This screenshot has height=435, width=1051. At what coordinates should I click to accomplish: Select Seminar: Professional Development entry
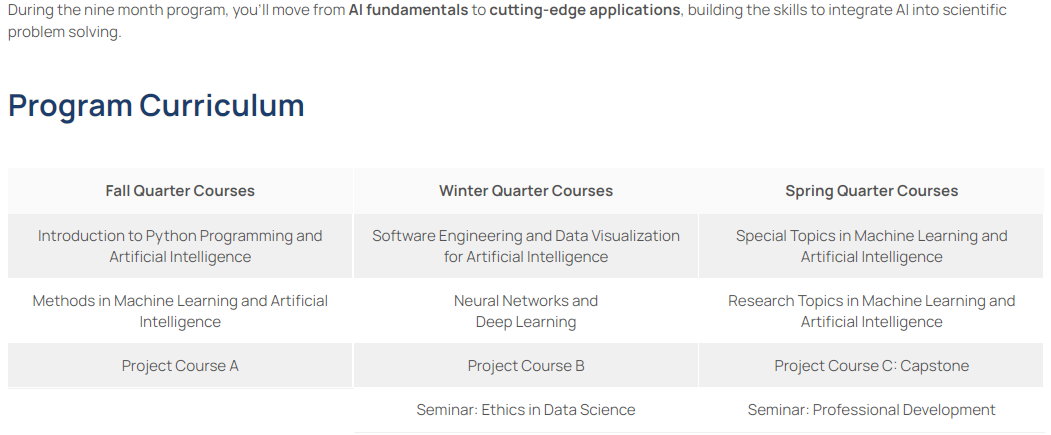pyautogui.click(x=871, y=410)
